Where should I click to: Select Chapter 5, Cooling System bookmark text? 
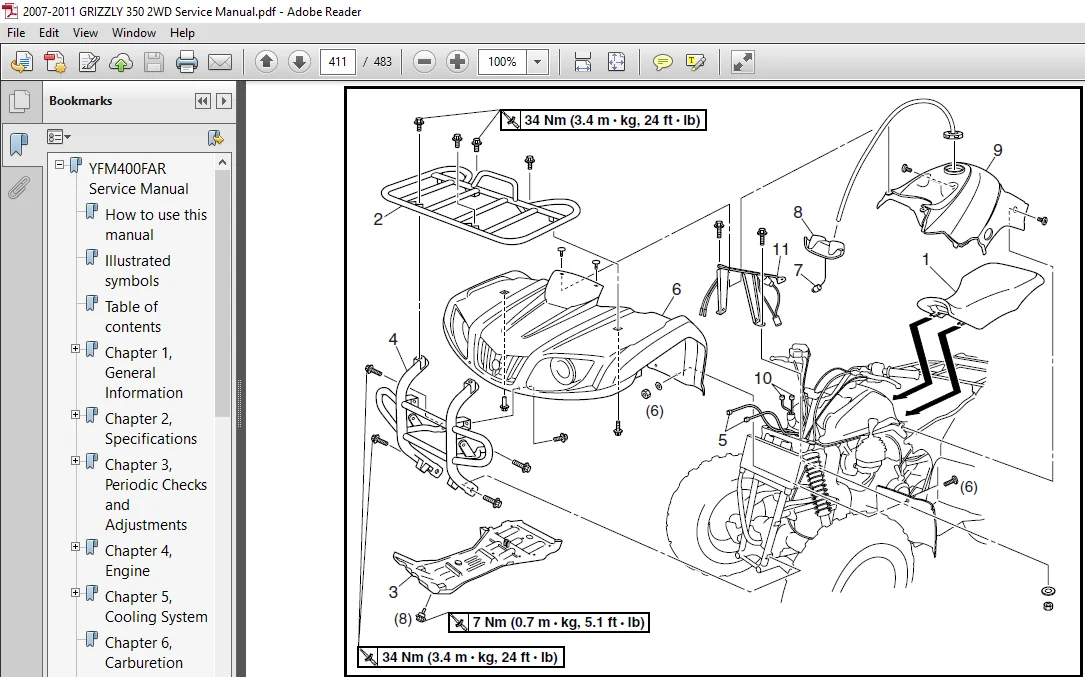[x=156, y=606]
